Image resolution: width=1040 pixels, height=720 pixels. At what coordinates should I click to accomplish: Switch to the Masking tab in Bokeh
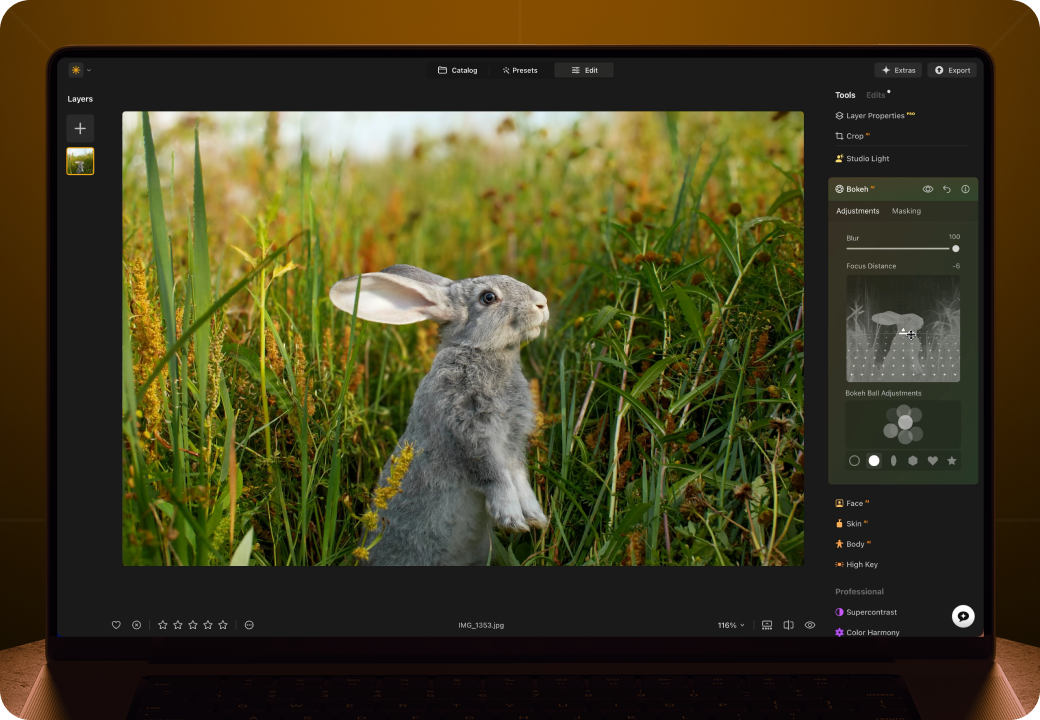[906, 211]
